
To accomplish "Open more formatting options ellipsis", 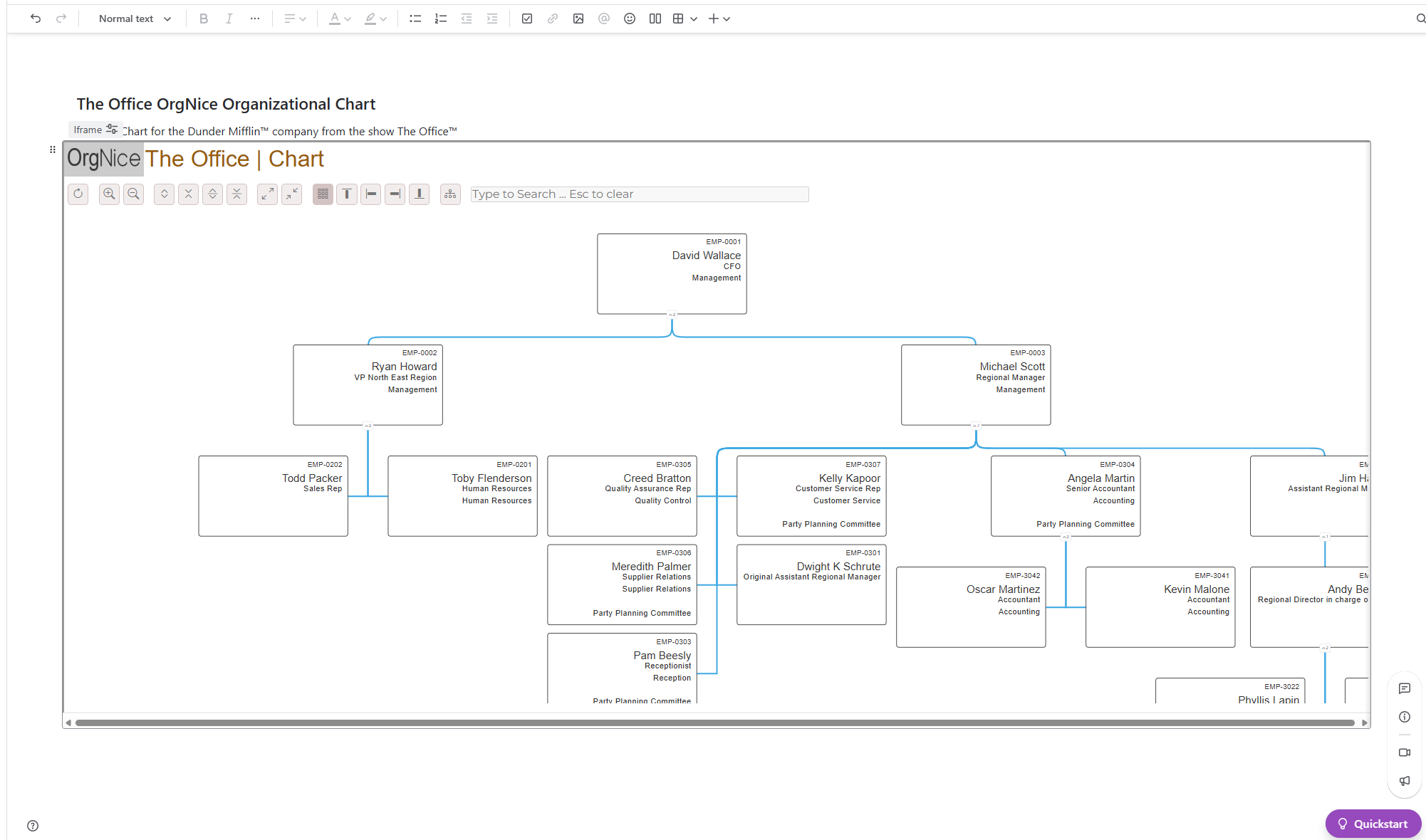I will (x=255, y=19).
